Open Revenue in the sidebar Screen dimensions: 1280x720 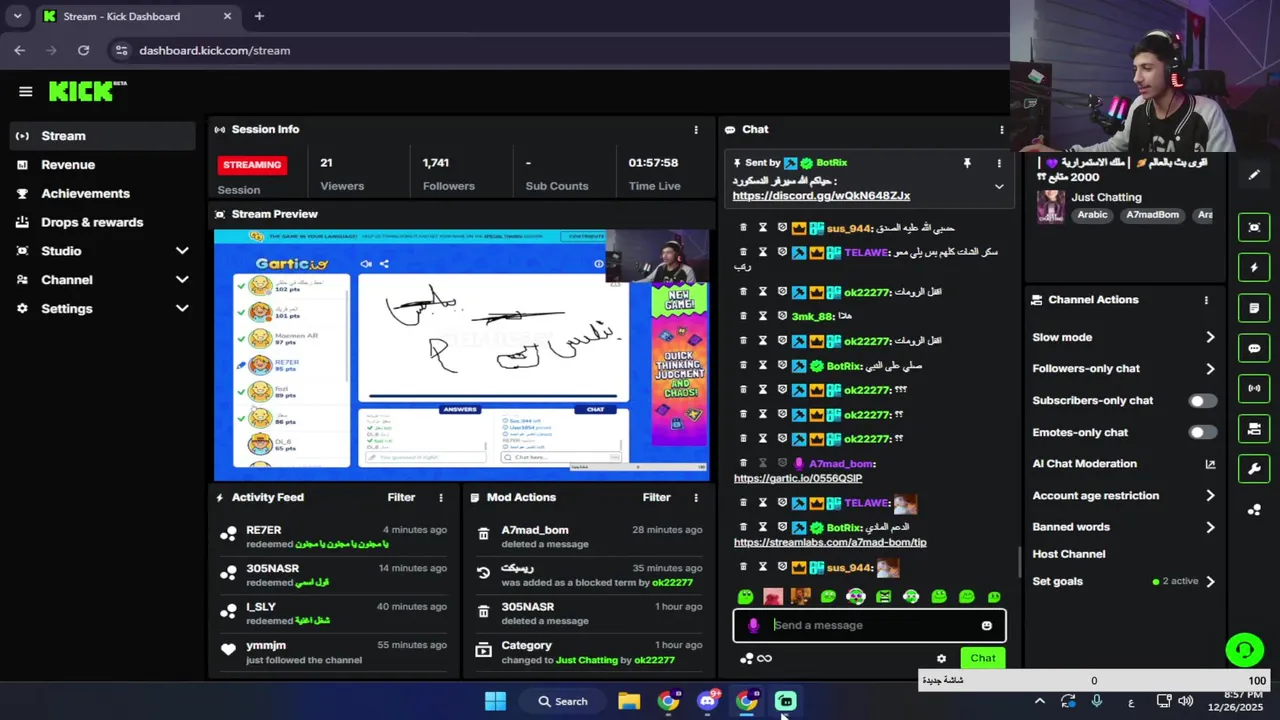pyautogui.click(x=103, y=165)
